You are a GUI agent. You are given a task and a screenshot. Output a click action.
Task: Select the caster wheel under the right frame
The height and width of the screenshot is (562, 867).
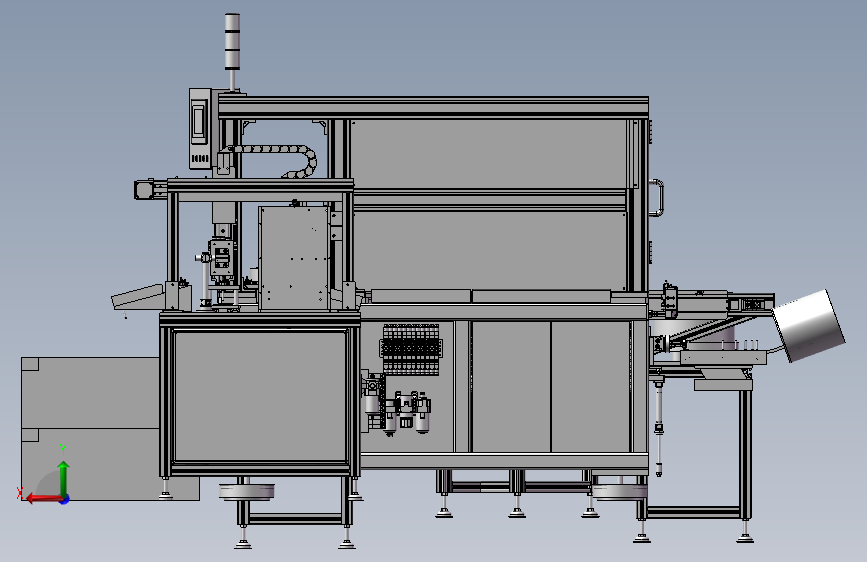click(x=619, y=491)
